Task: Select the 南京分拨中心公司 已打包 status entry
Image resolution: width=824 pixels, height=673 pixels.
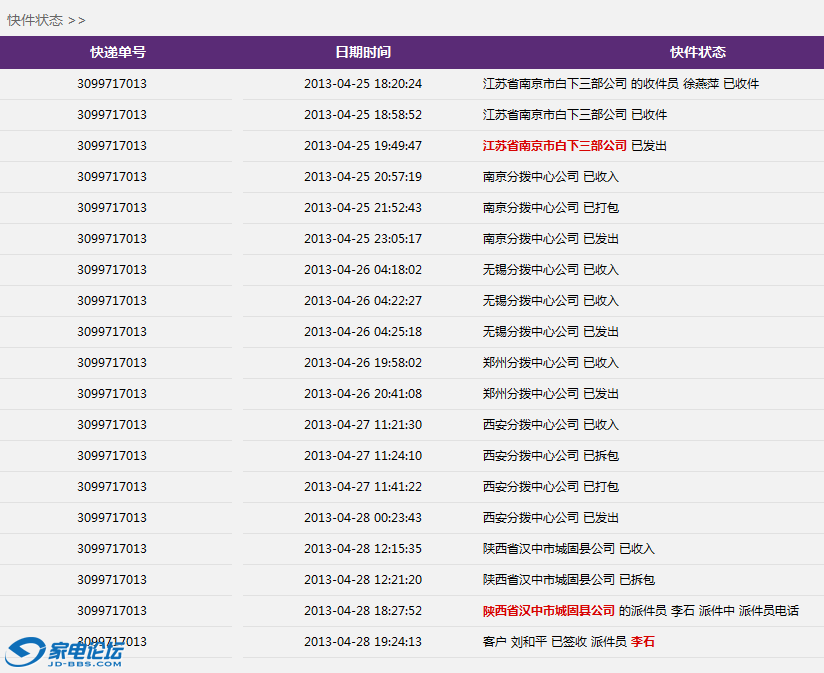Action: [x=550, y=208]
